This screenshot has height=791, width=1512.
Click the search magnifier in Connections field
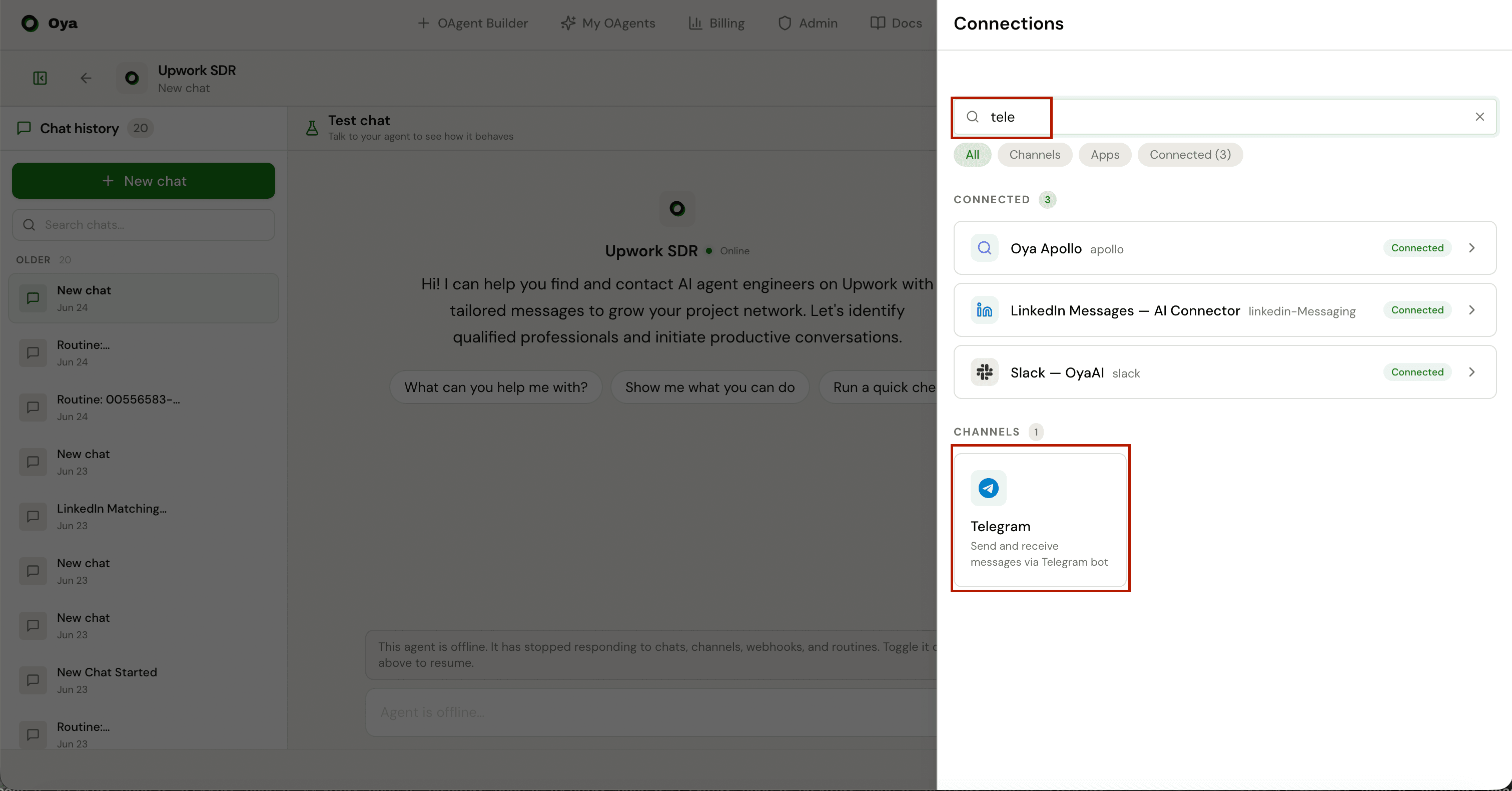click(x=973, y=117)
